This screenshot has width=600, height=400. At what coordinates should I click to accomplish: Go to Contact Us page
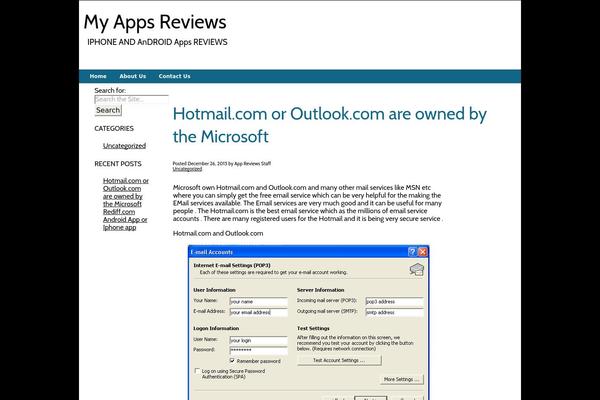pyautogui.click(x=174, y=76)
